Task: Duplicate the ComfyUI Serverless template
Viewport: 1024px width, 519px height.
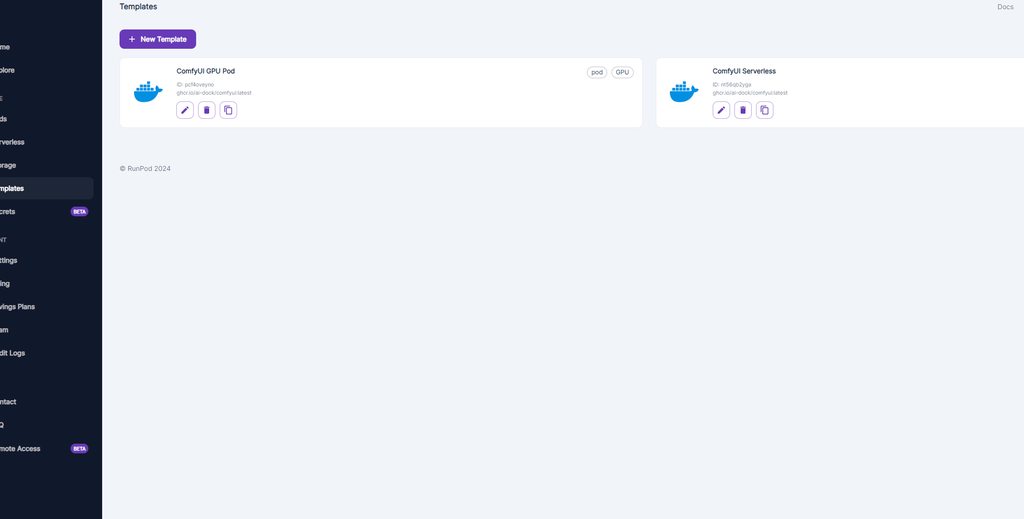Action: 764,110
